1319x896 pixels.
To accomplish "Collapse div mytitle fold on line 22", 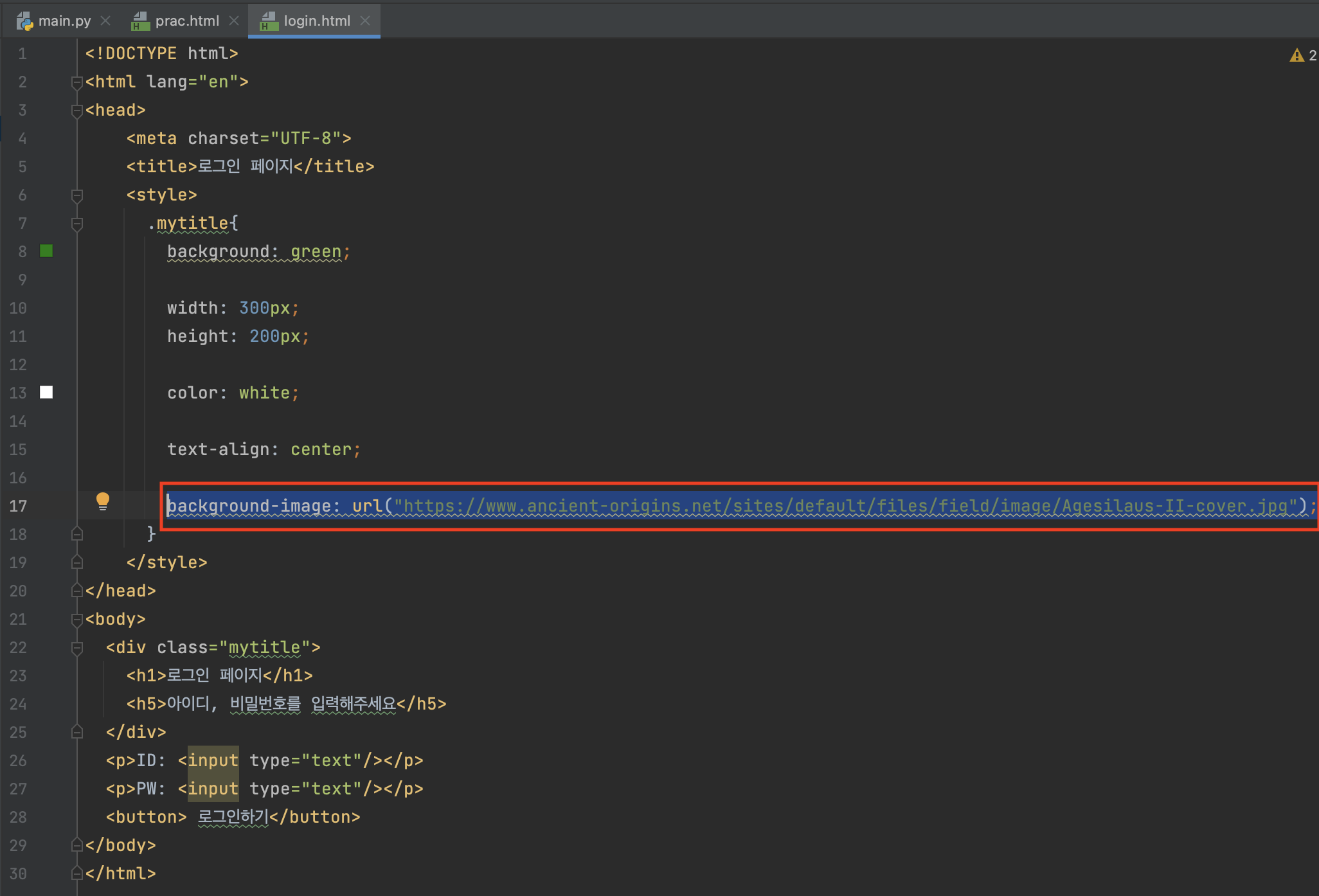I will [x=76, y=647].
